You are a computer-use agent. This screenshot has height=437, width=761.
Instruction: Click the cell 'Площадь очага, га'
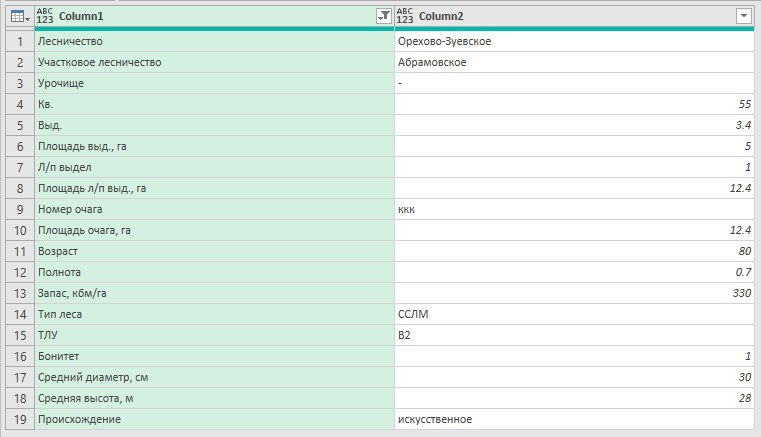tap(215, 230)
